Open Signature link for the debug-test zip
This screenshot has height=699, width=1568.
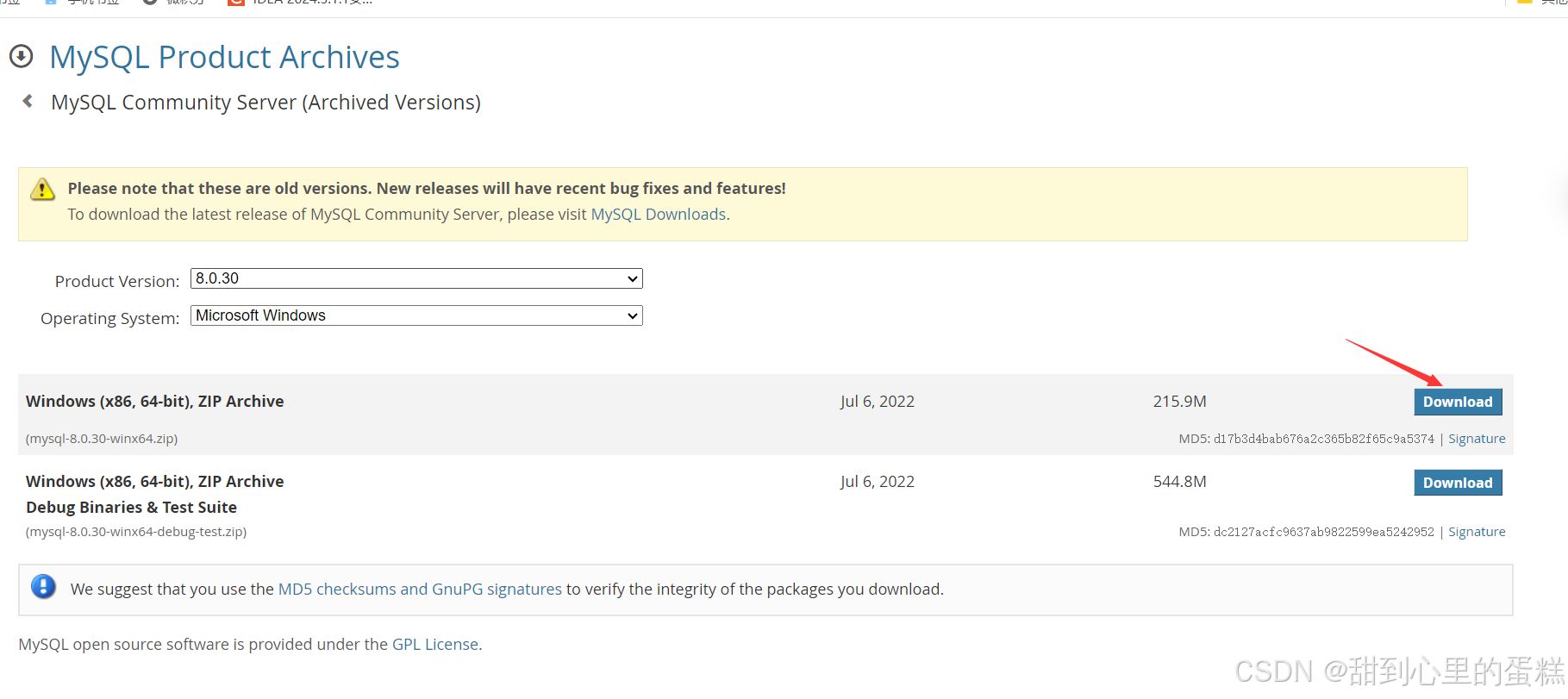[x=1477, y=532]
